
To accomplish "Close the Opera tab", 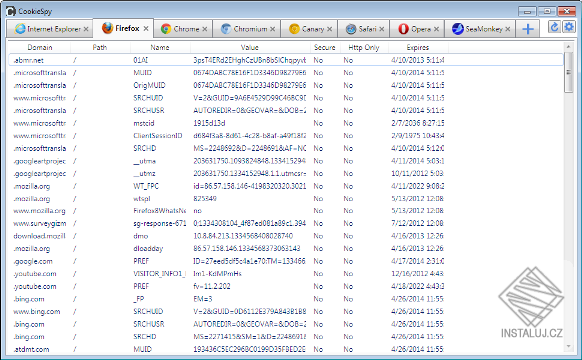I will [x=436, y=29].
